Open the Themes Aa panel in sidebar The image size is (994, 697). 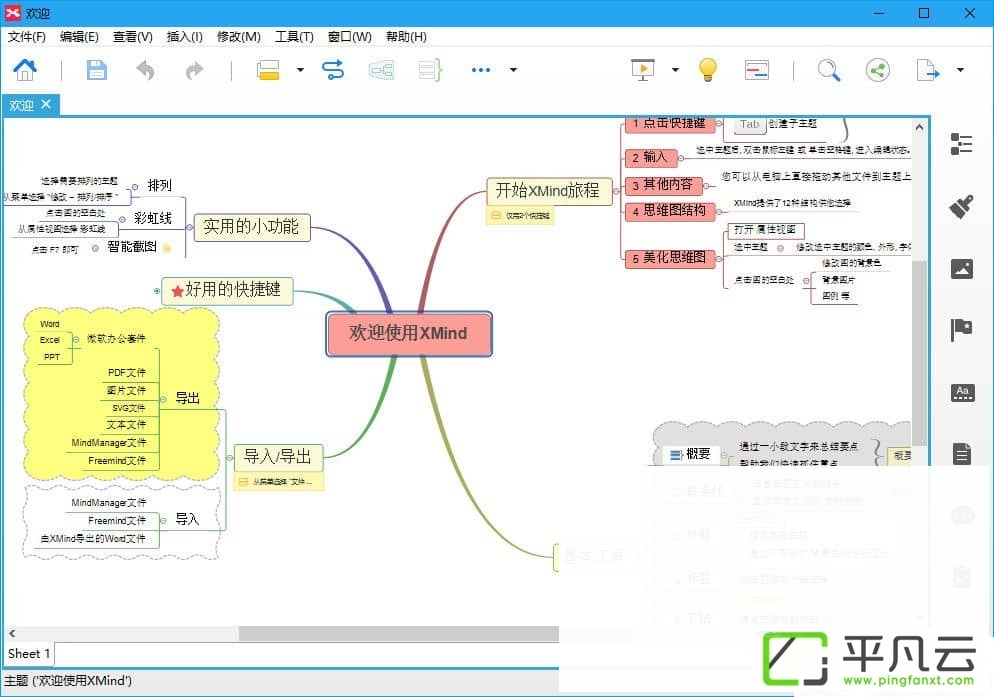962,393
